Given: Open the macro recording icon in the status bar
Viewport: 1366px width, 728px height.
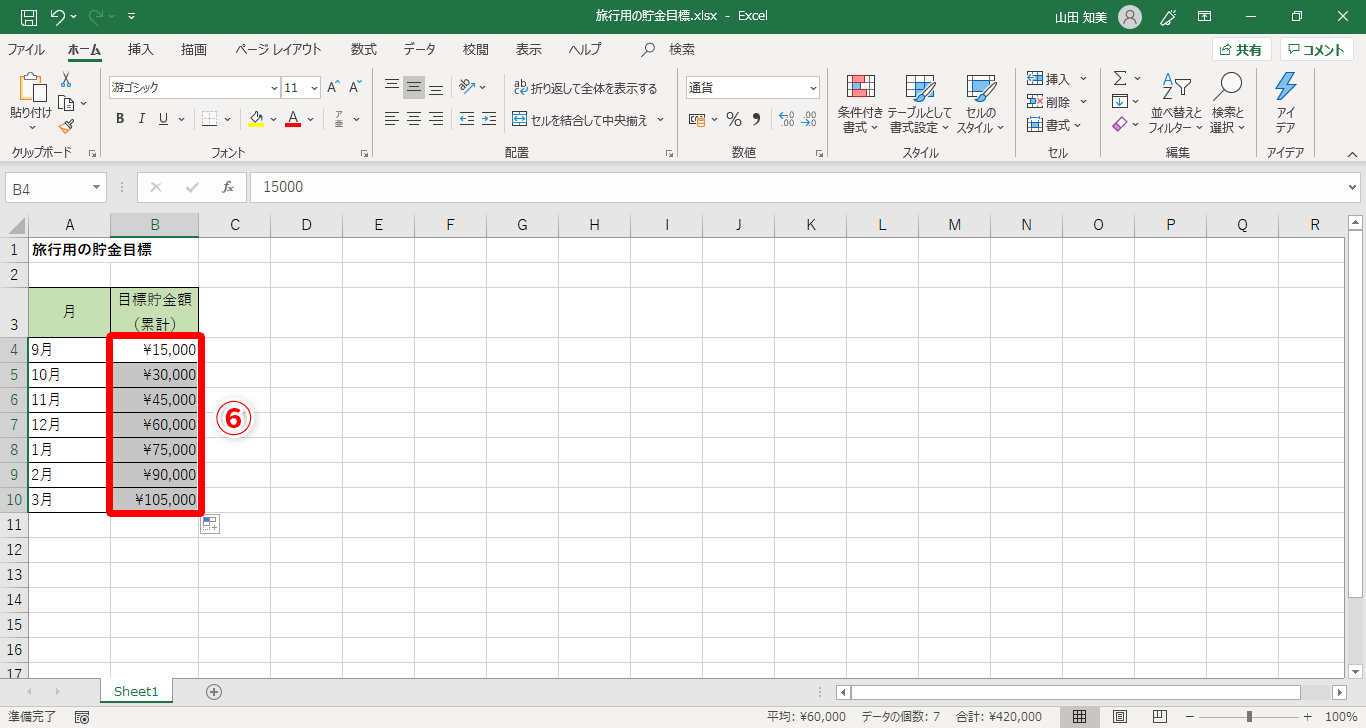Looking at the screenshot, I should tap(82, 717).
